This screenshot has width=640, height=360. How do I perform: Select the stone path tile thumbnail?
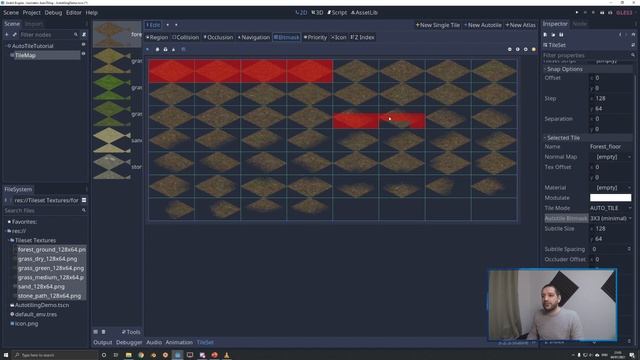point(111,167)
